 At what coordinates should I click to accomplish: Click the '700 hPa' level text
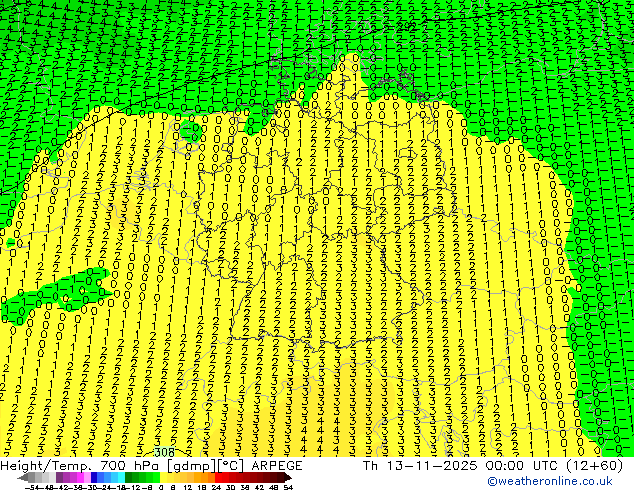click(x=131, y=466)
